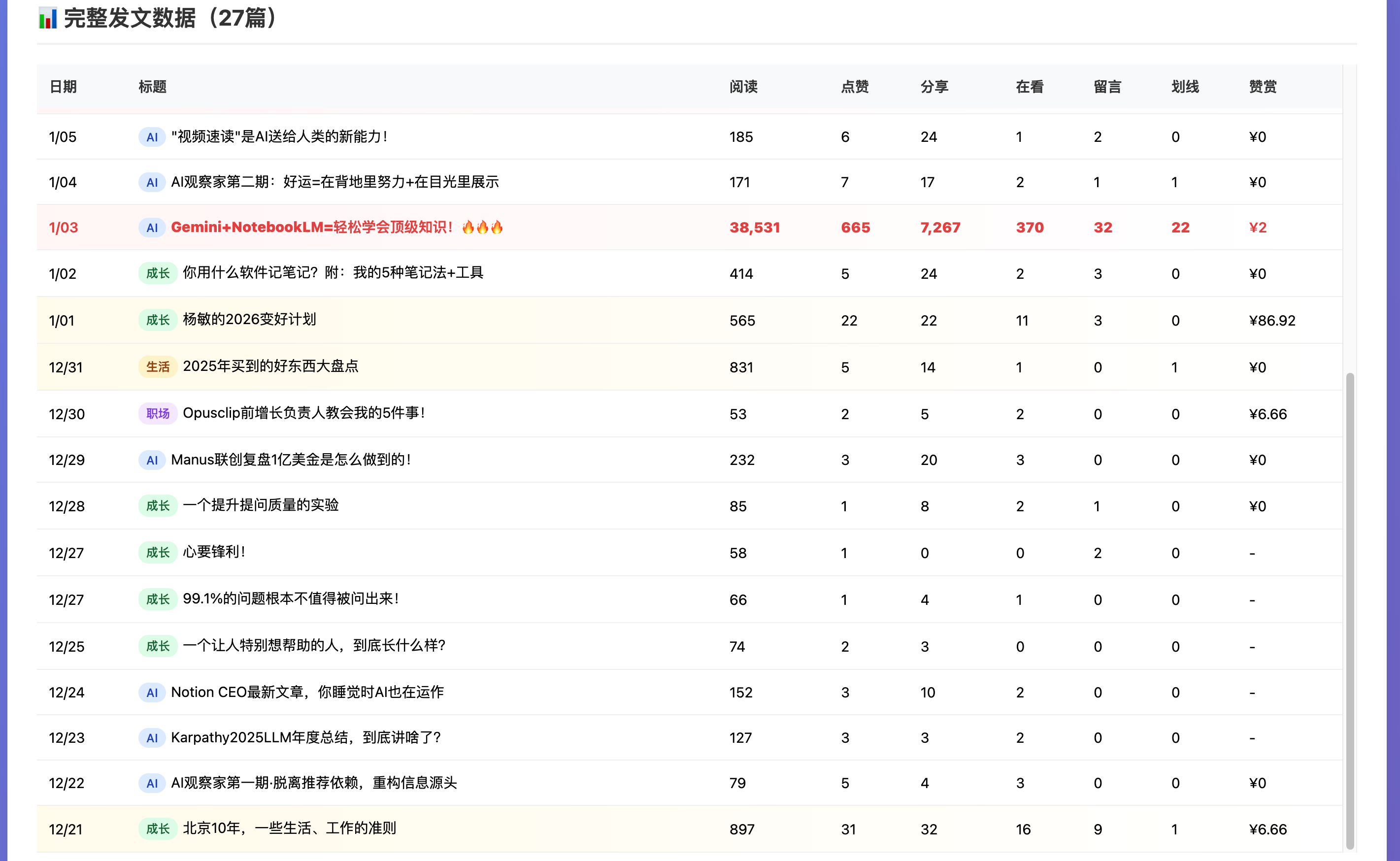Click the 2025年买到的好东西大盘点 title

(270, 366)
